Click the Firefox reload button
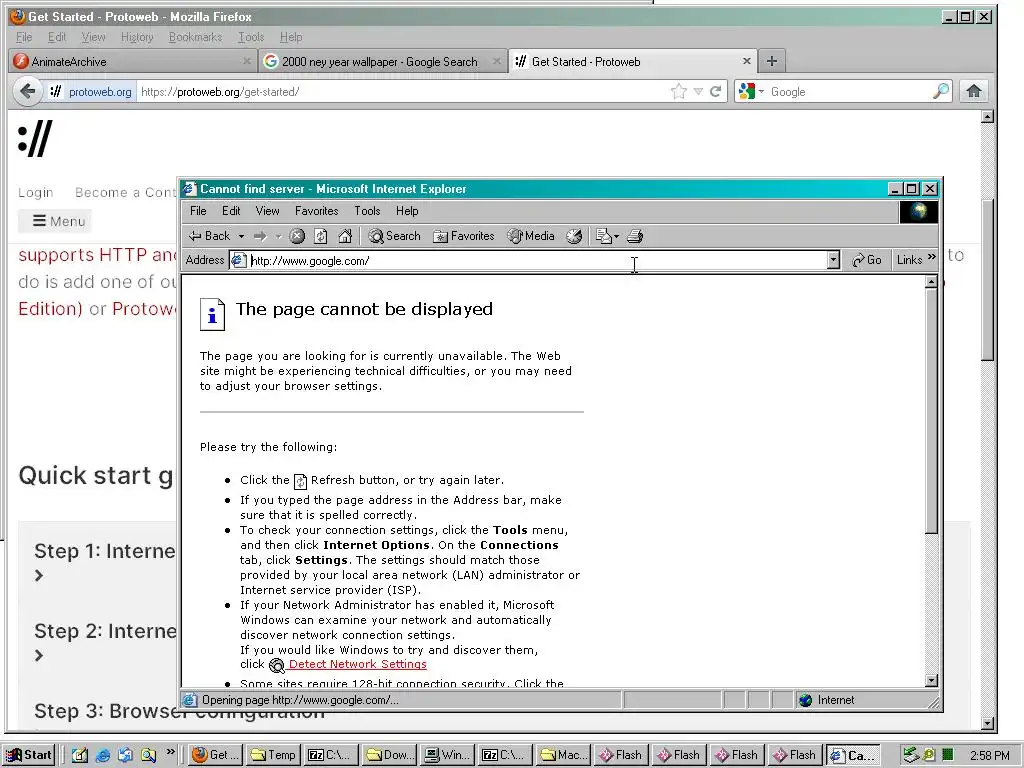This screenshot has width=1024, height=768. pyautogui.click(x=716, y=91)
